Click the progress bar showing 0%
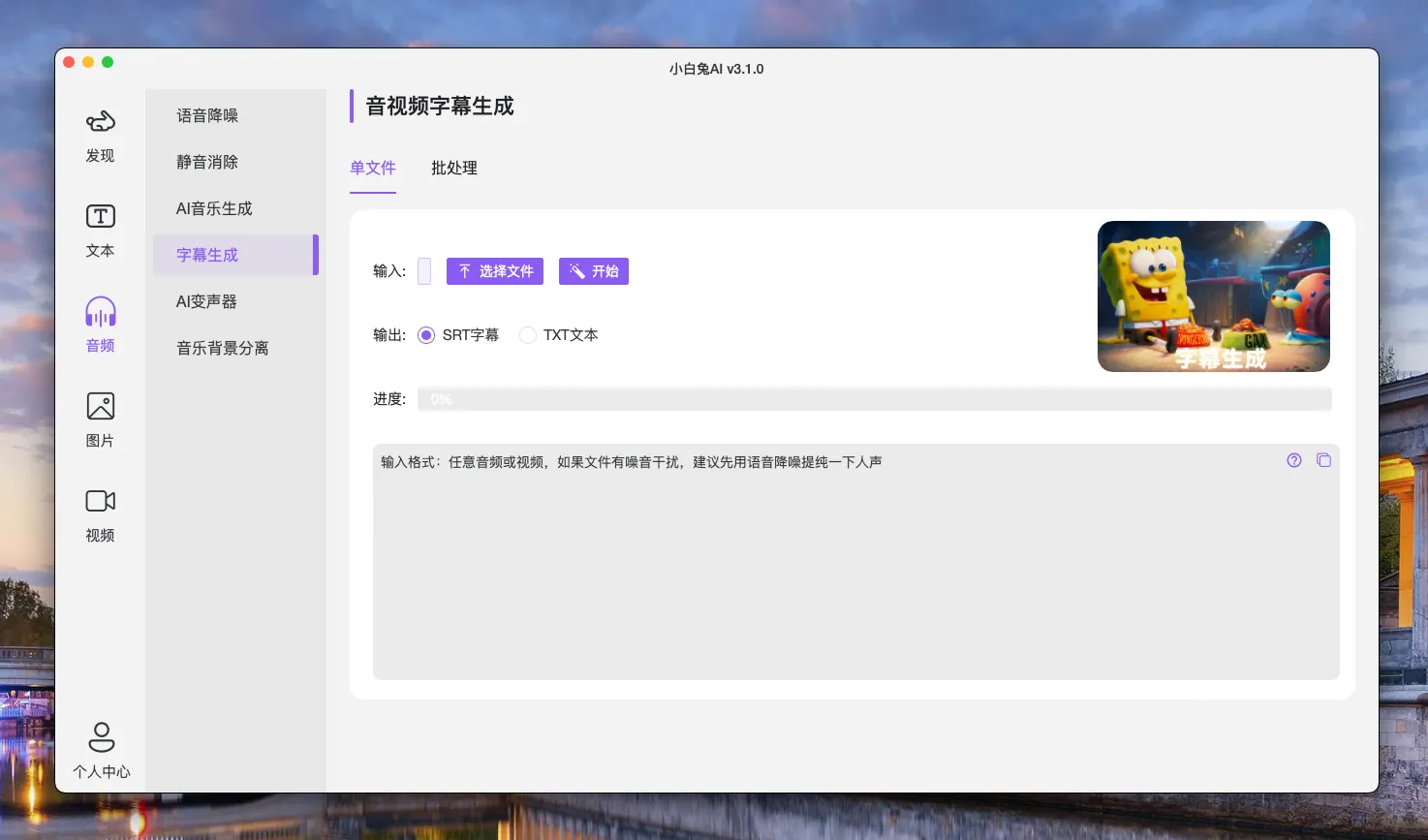This screenshot has height=840, width=1428. (x=874, y=399)
